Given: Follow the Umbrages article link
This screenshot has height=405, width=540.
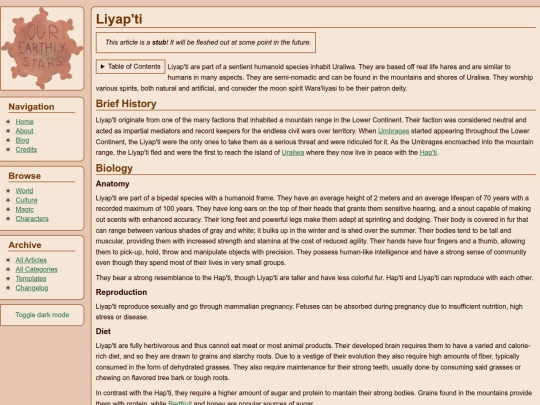Looking at the screenshot, I should pyautogui.click(x=393, y=131).
